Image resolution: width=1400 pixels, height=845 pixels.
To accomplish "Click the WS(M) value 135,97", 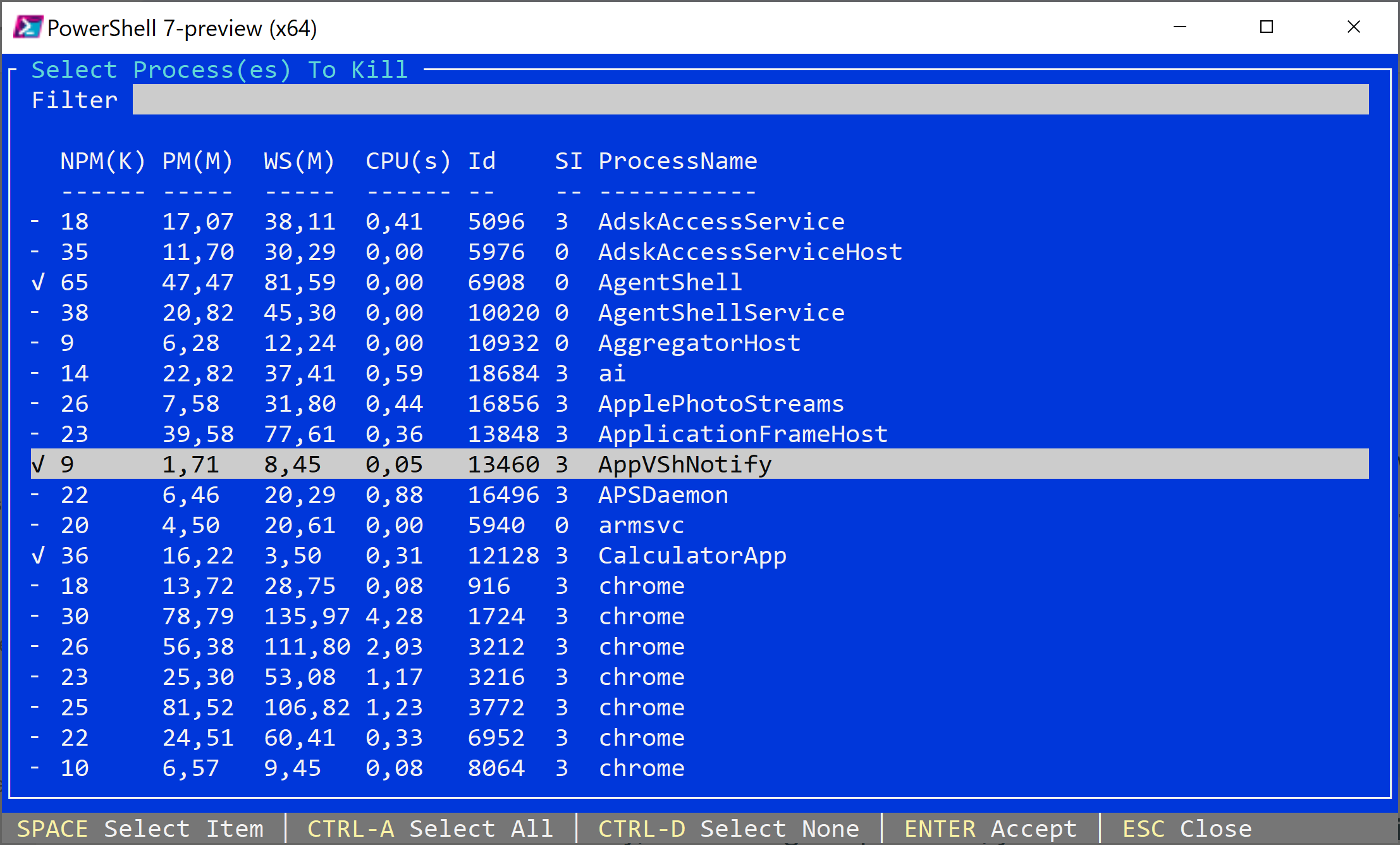I will click(x=307, y=617).
